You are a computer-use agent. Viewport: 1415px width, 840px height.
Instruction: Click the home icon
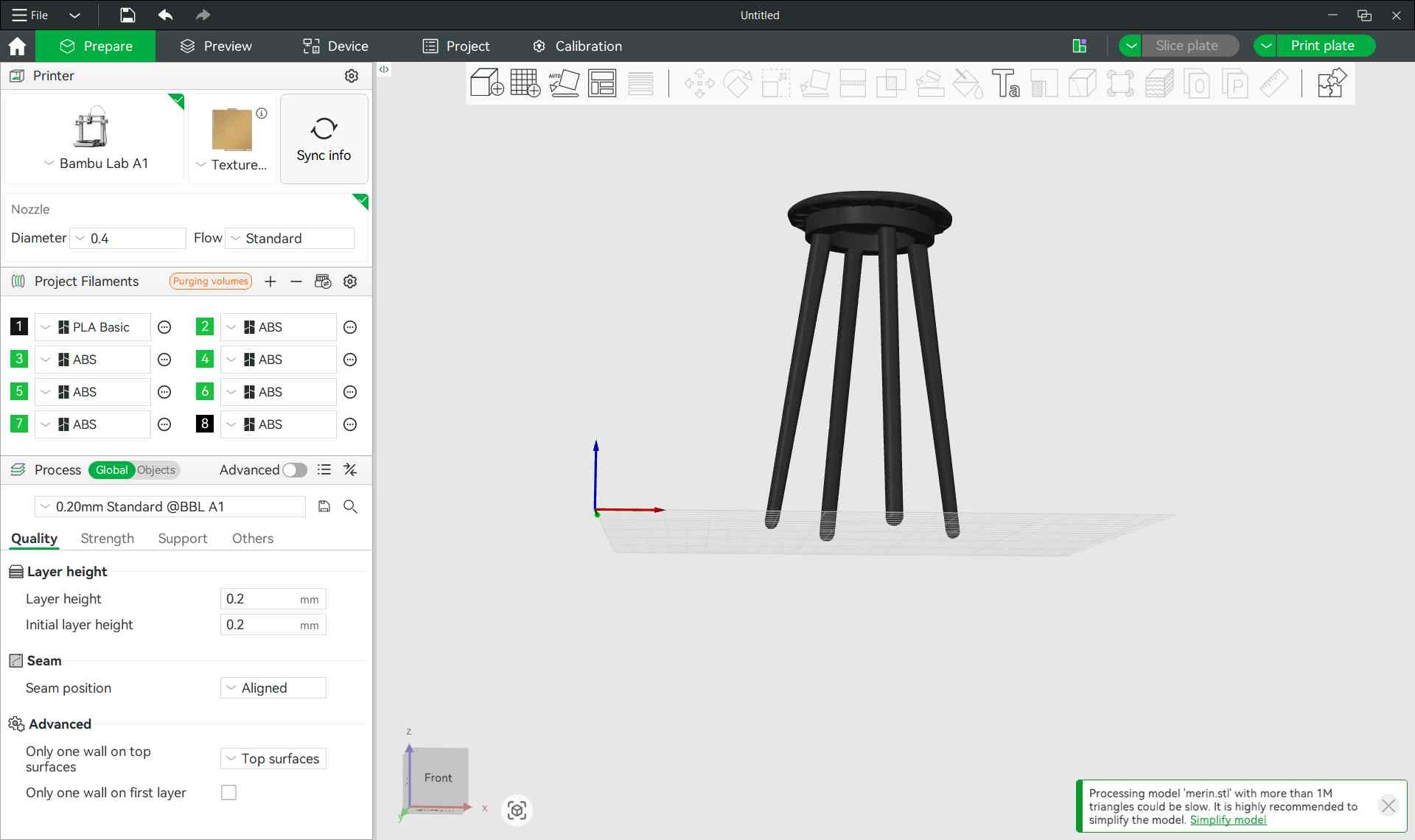tap(17, 46)
